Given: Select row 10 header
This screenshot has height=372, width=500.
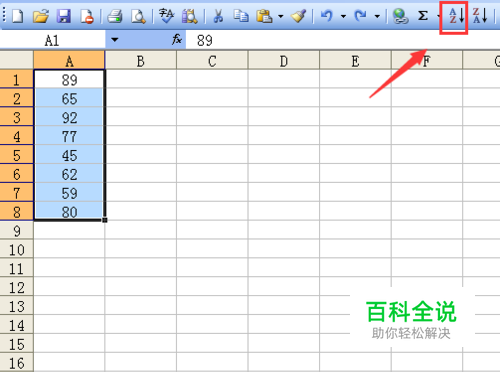Looking at the screenshot, I should click(16, 249).
